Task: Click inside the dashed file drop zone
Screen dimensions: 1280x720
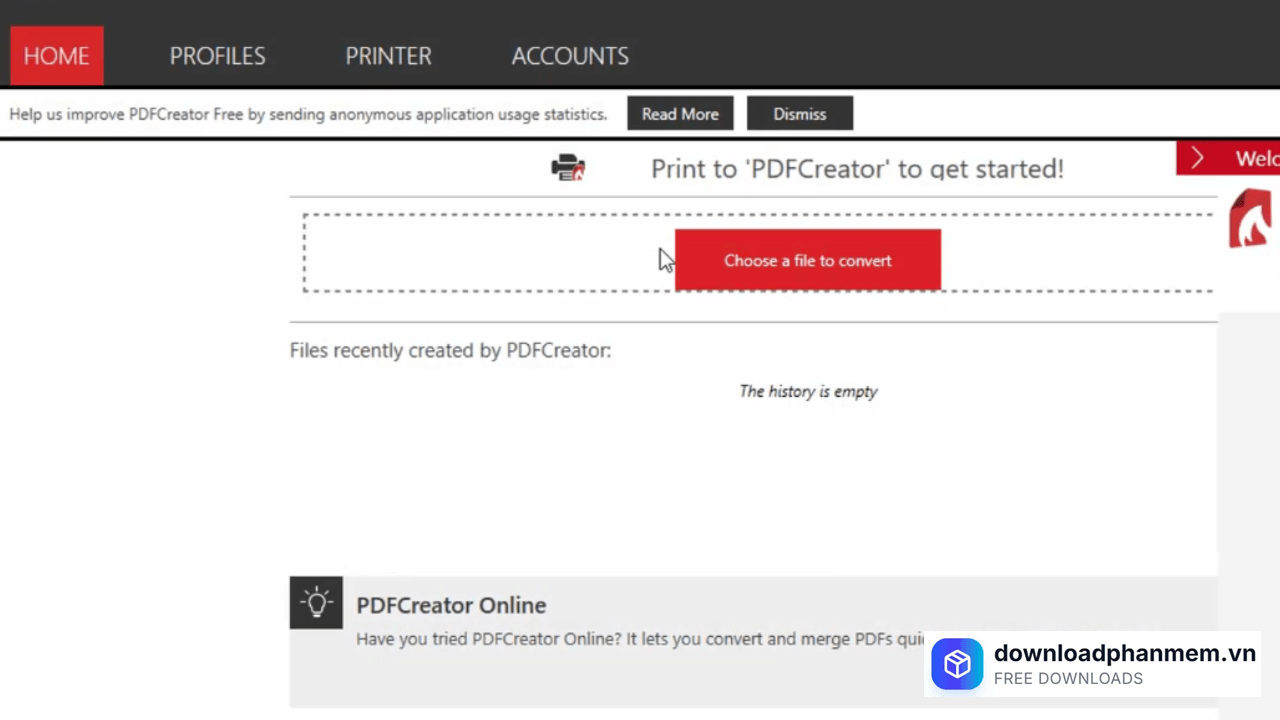Action: [x=480, y=254]
